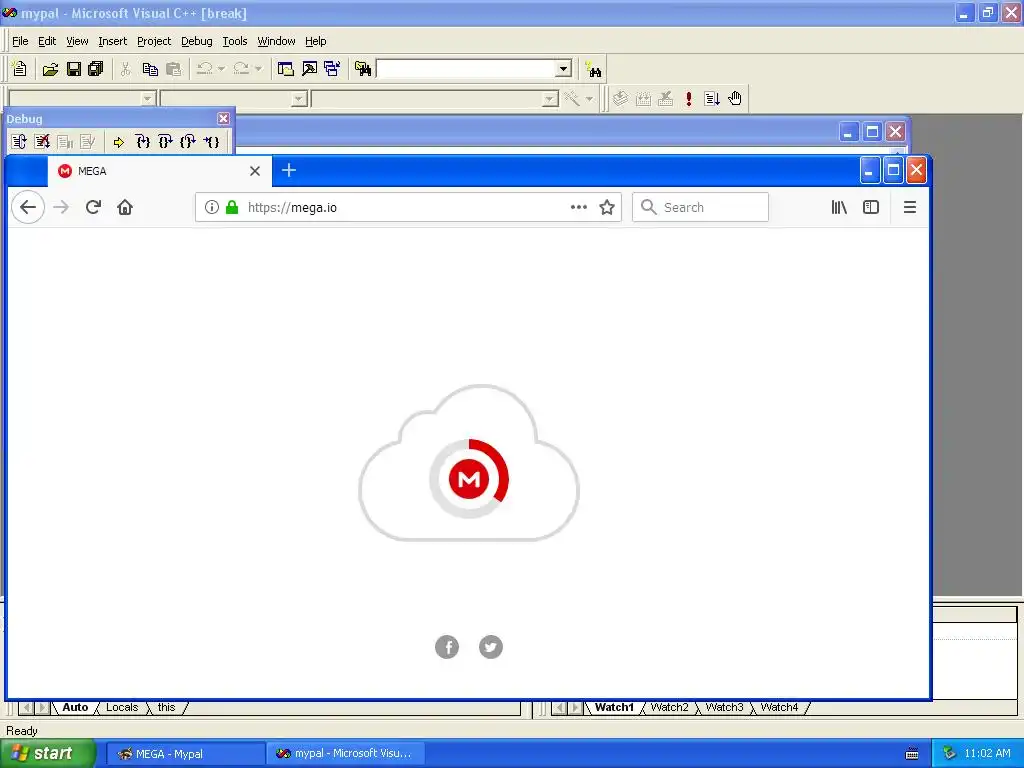Select the Watch1 tab
Image resolution: width=1024 pixels, height=768 pixels.
[614, 707]
